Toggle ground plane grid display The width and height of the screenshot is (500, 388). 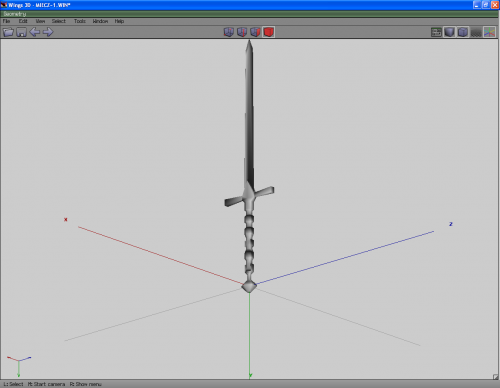[476, 32]
